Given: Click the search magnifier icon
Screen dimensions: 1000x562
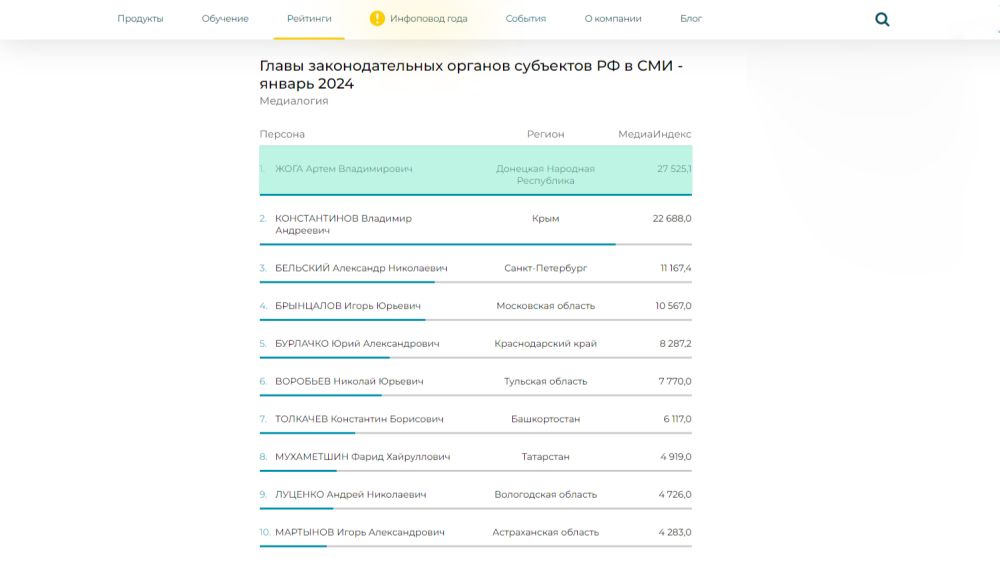Looking at the screenshot, I should (882, 19).
